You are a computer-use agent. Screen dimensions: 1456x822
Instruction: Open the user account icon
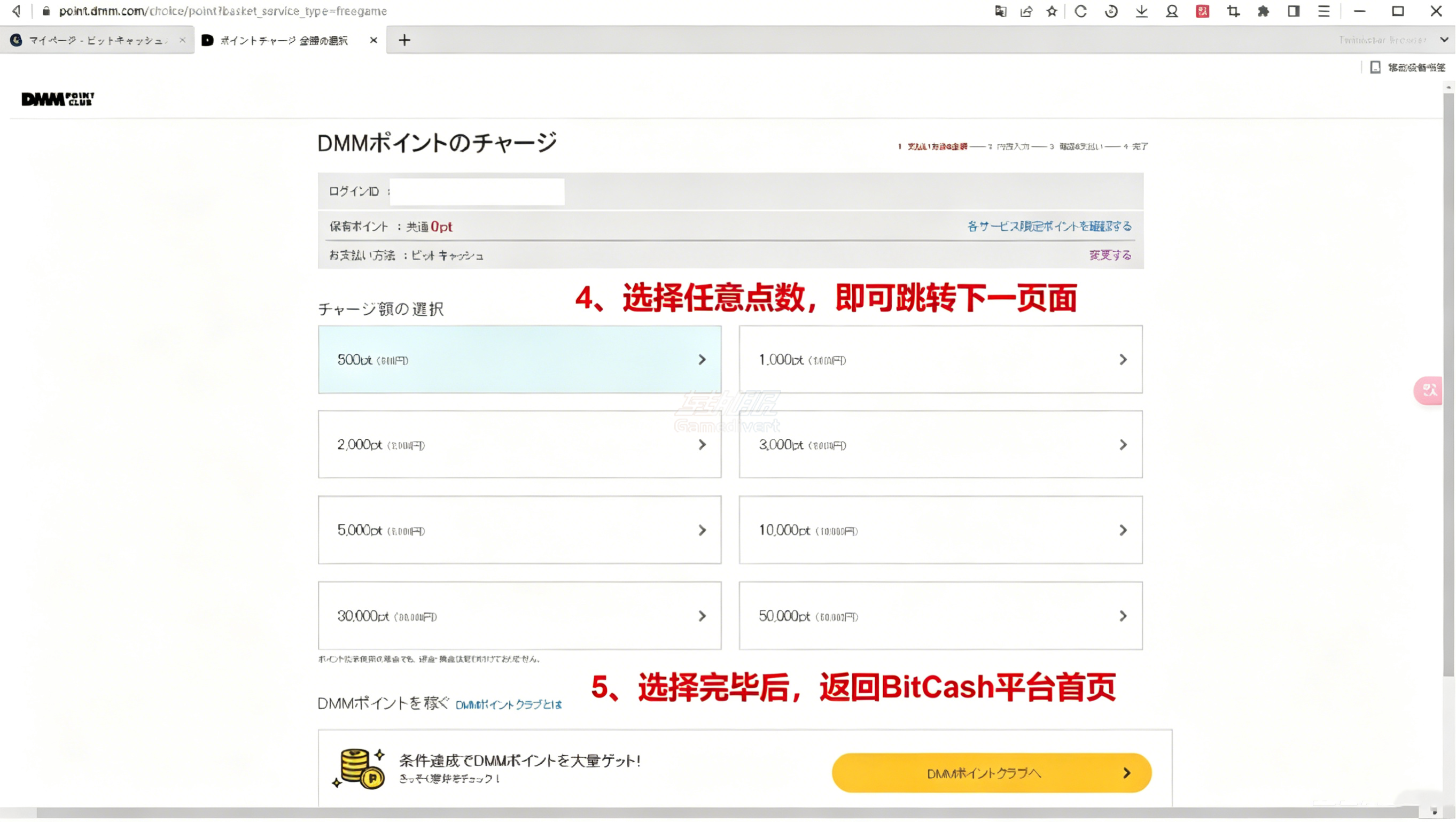click(1172, 11)
